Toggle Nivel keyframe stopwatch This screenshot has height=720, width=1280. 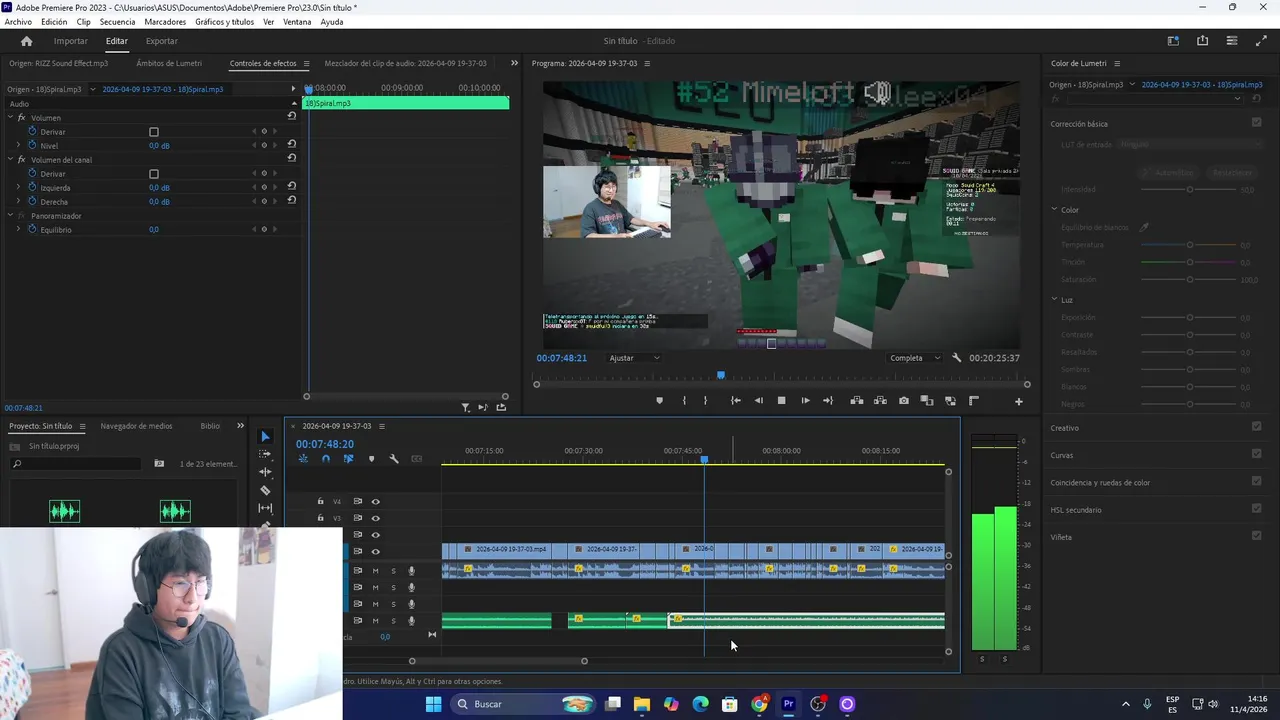point(32,145)
